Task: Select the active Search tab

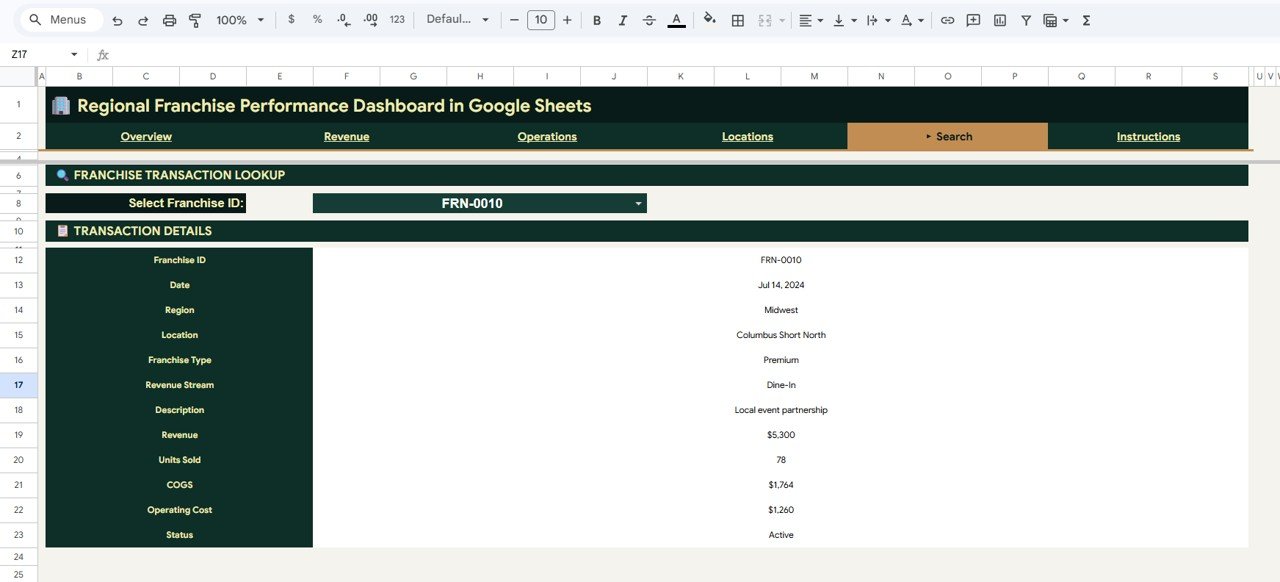Action: coord(948,136)
